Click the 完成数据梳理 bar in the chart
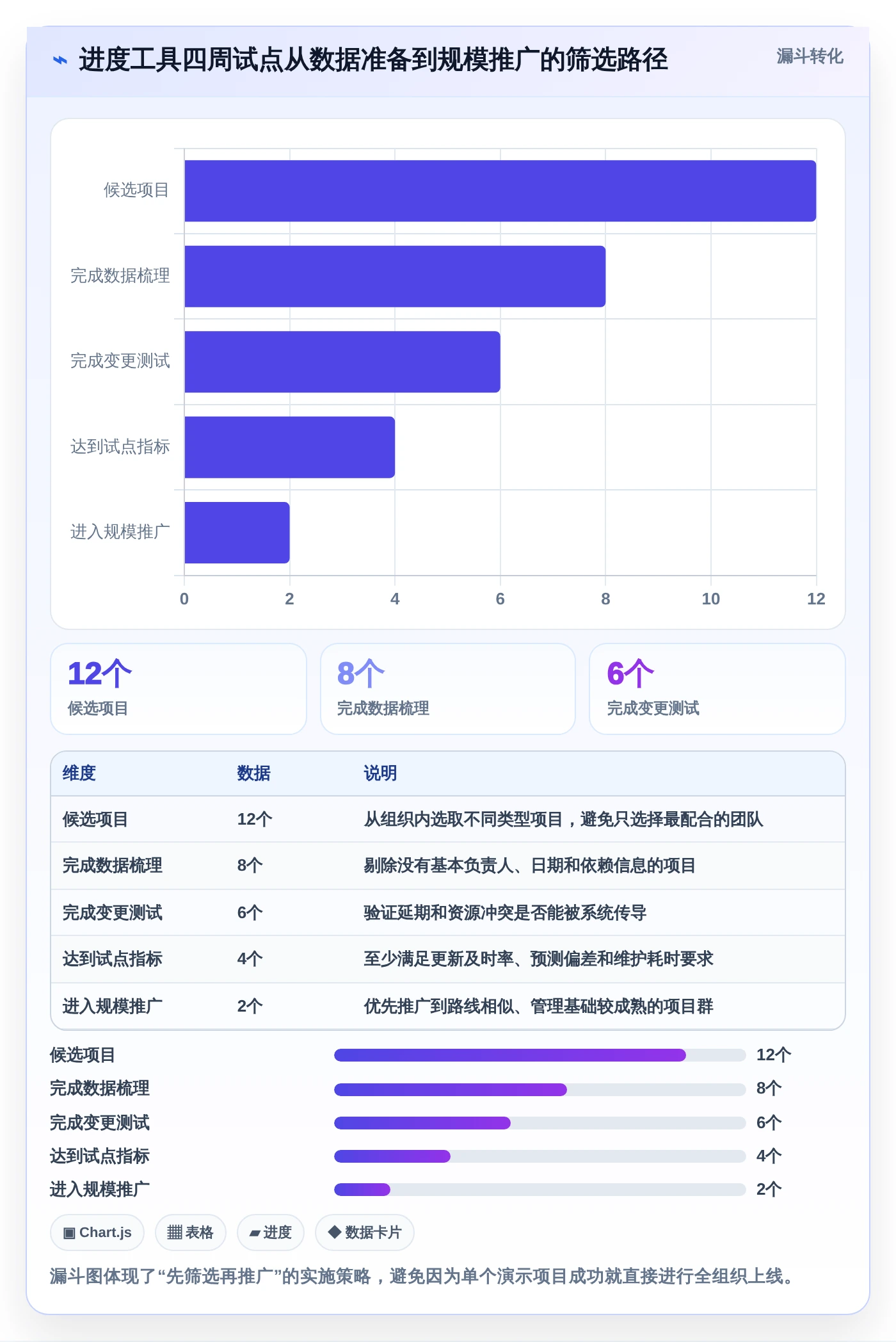Viewport: 896px width, 1342px height. pos(395,277)
